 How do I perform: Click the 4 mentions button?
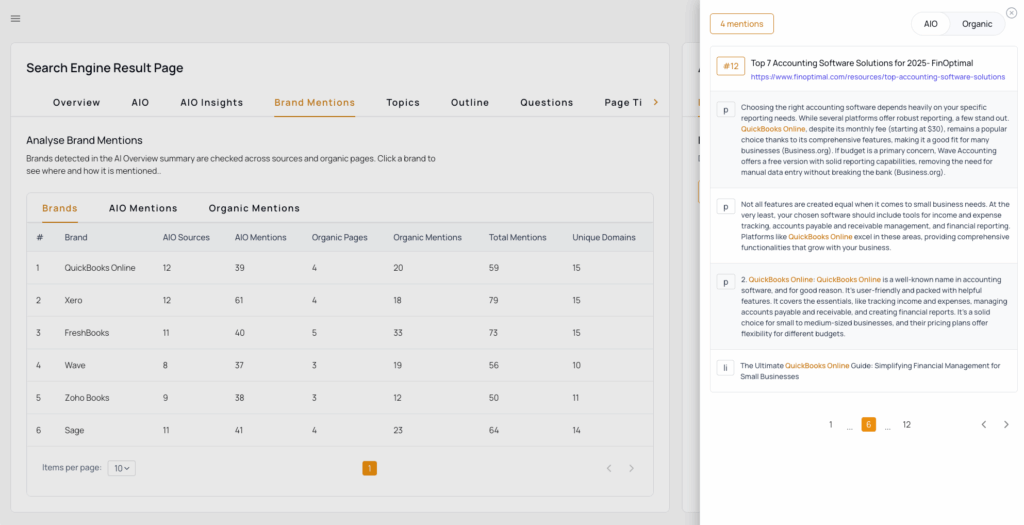[x=742, y=24]
